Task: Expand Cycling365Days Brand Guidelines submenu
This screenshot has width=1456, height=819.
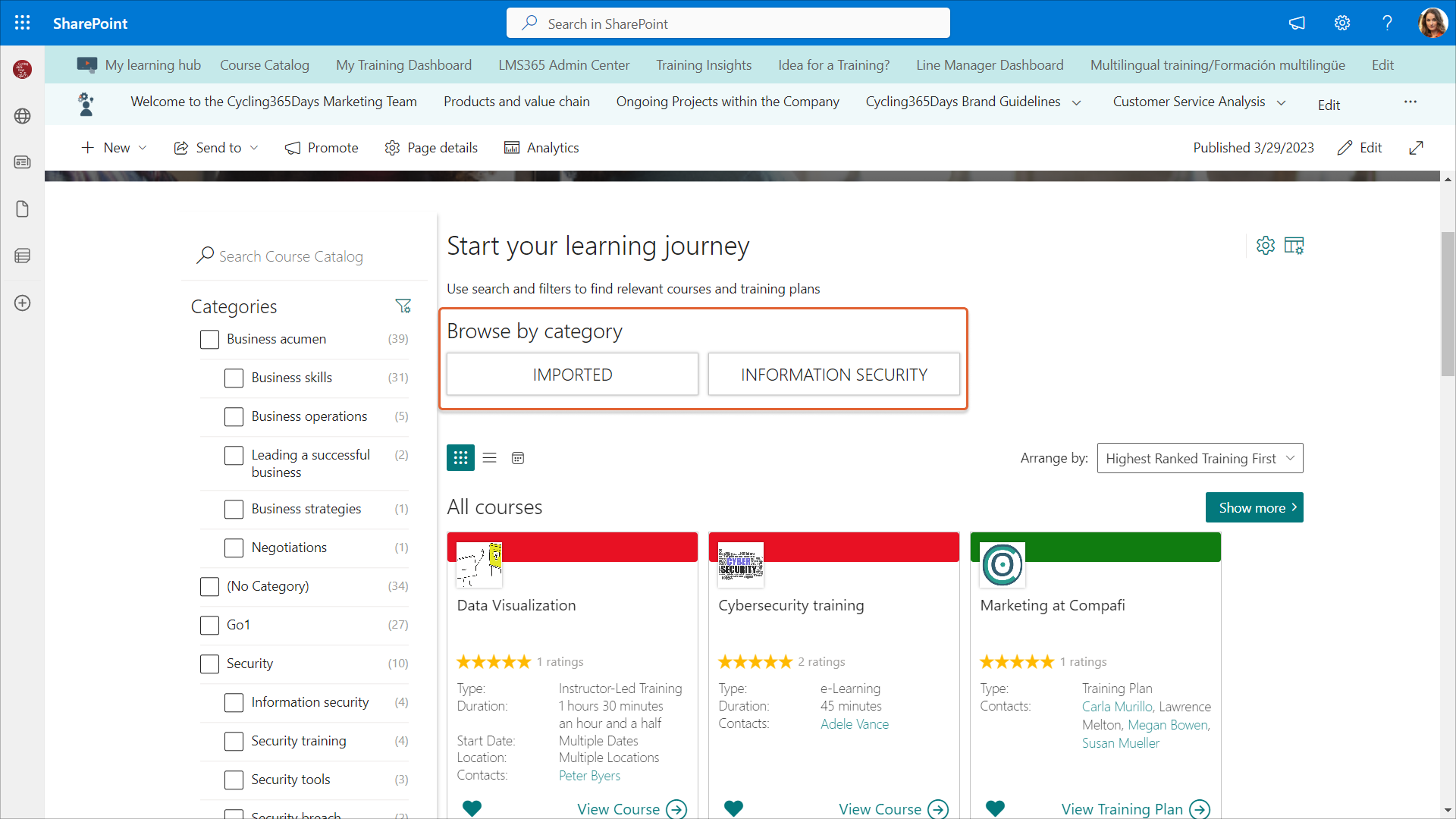Action: point(1076,102)
